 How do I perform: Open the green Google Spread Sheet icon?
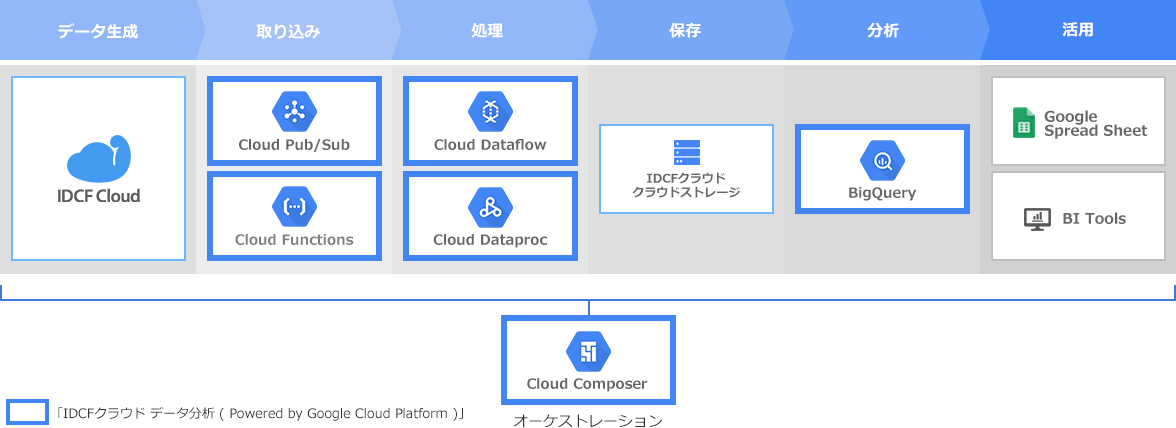pyautogui.click(x=1023, y=123)
